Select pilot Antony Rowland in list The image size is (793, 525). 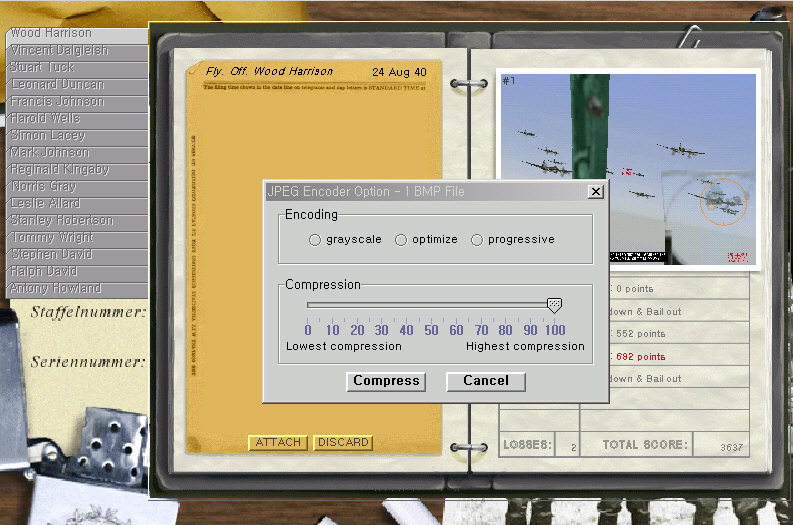77,288
